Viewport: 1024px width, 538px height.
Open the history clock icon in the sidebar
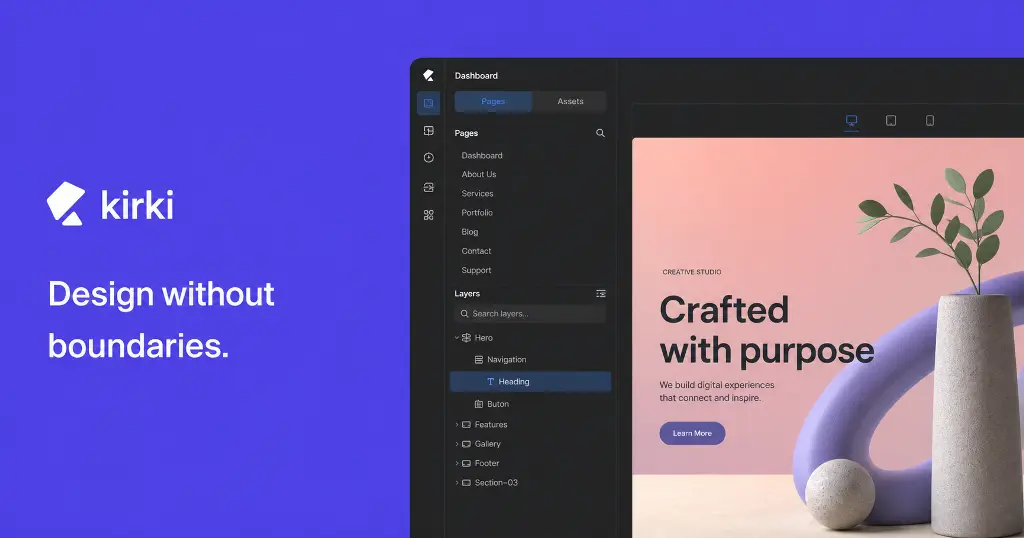[x=428, y=157]
